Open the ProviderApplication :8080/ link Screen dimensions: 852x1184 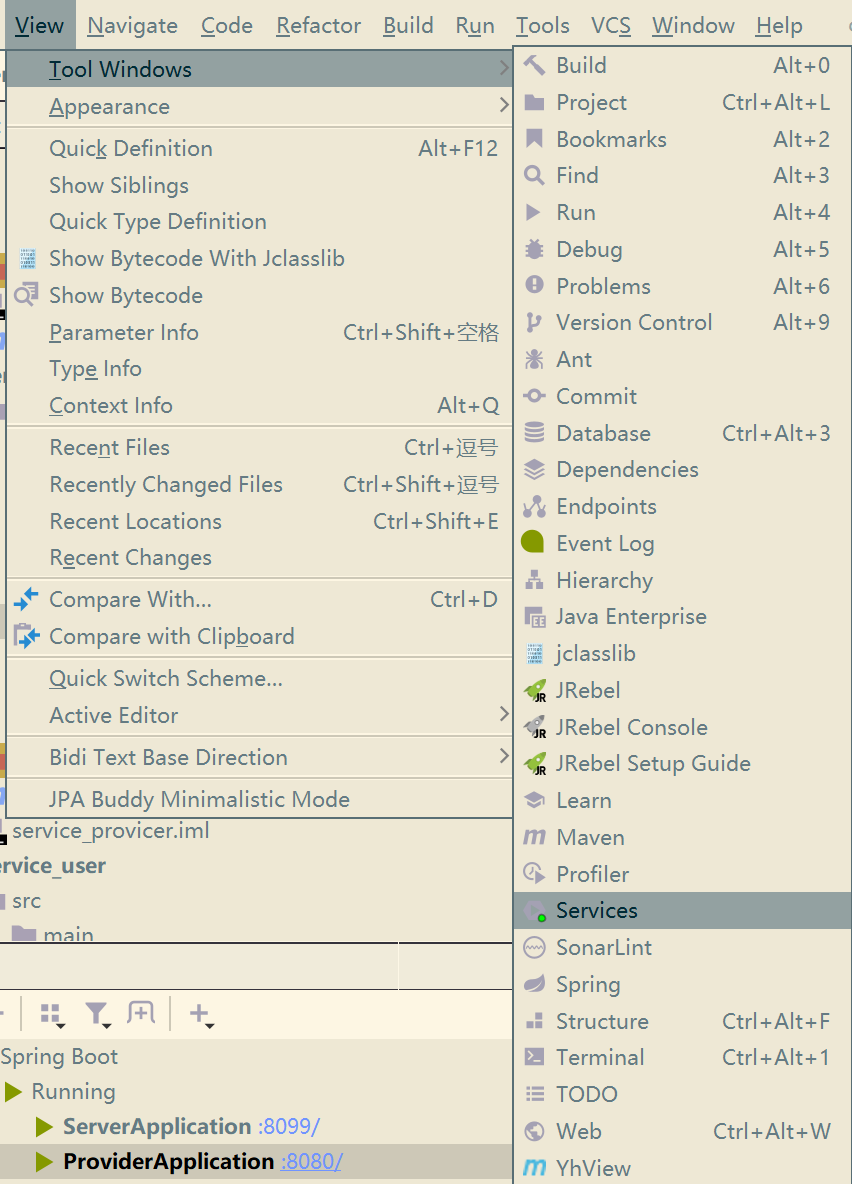click(311, 1161)
